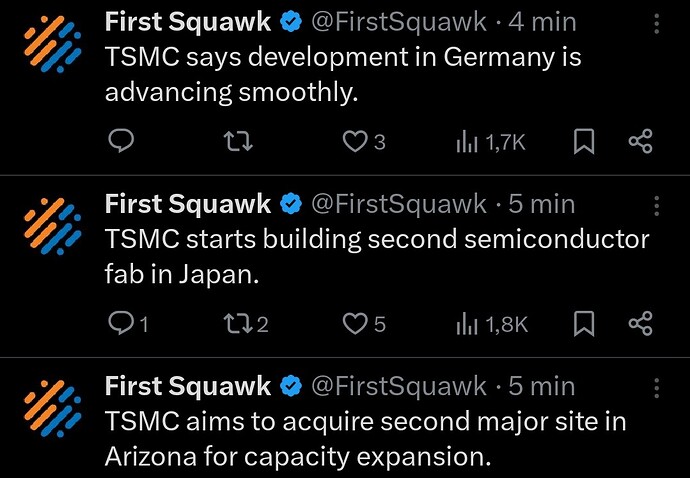Open more options on the Arizona tweet
690x478 pixels.
[656, 387]
